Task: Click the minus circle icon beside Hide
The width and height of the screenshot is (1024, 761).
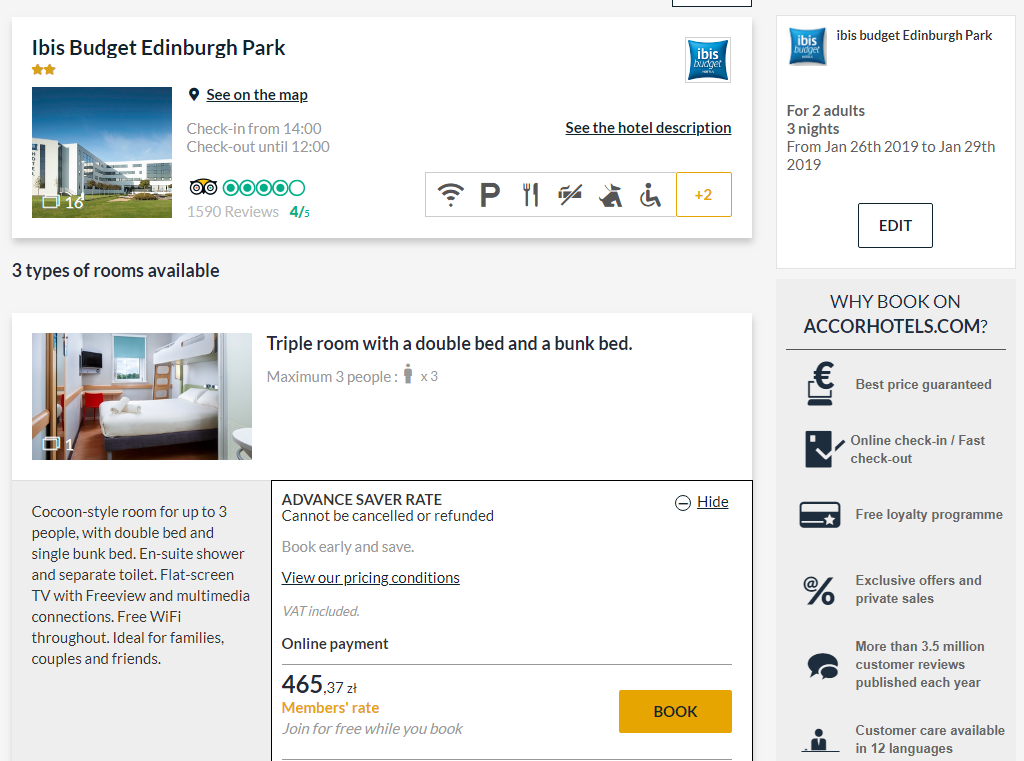Action: pyautogui.click(x=682, y=502)
